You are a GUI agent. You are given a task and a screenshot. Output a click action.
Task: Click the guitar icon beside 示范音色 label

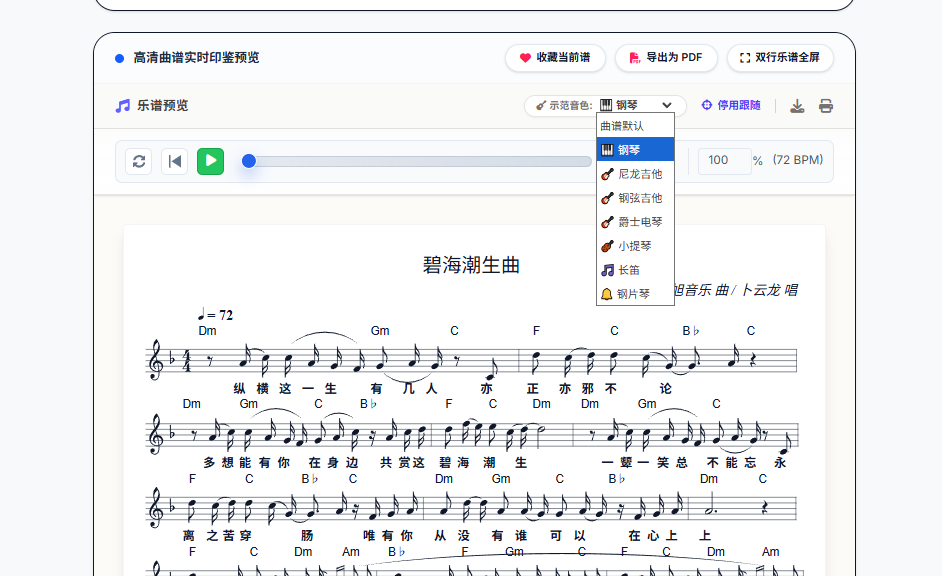point(541,106)
